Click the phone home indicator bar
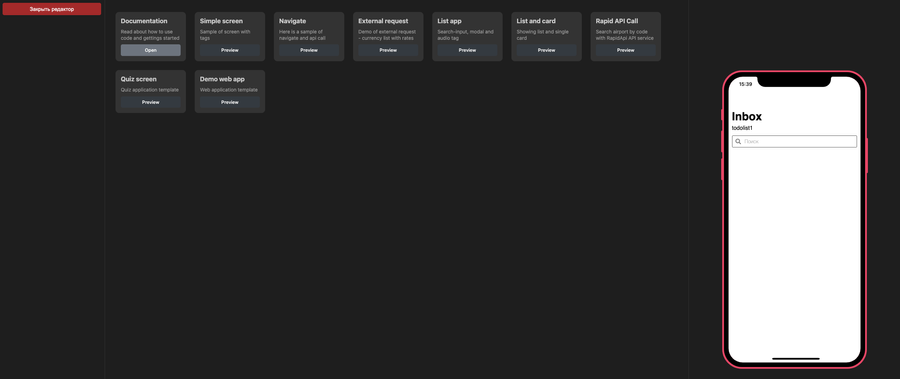The height and width of the screenshot is (379, 900). [796, 358]
